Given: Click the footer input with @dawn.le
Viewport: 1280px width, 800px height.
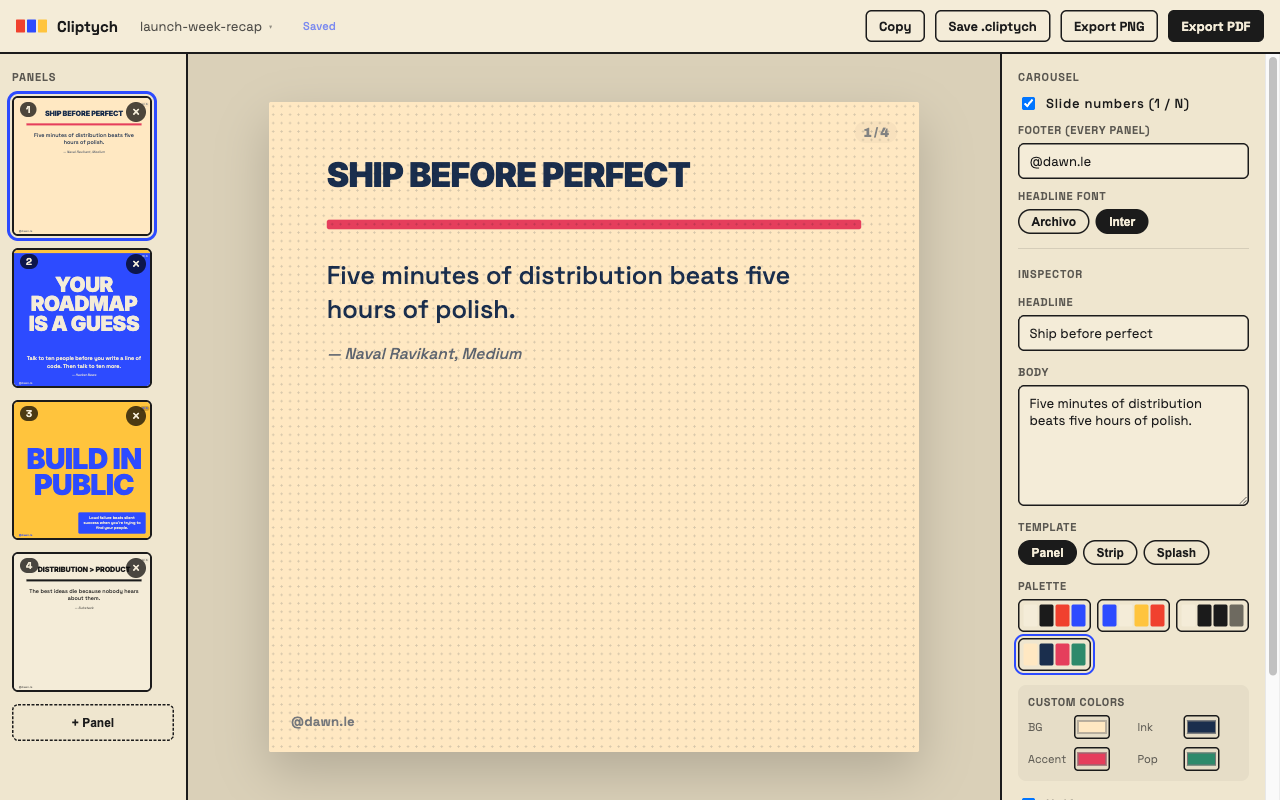Looking at the screenshot, I should pyautogui.click(x=1133, y=161).
